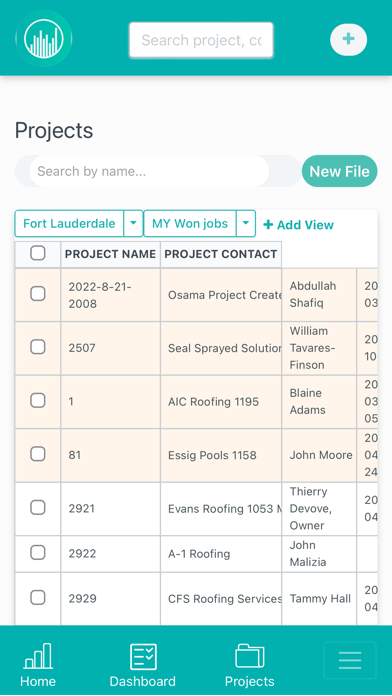The width and height of the screenshot is (392, 696).
Task: Add a new view with Add View
Action: (x=298, y=225)
